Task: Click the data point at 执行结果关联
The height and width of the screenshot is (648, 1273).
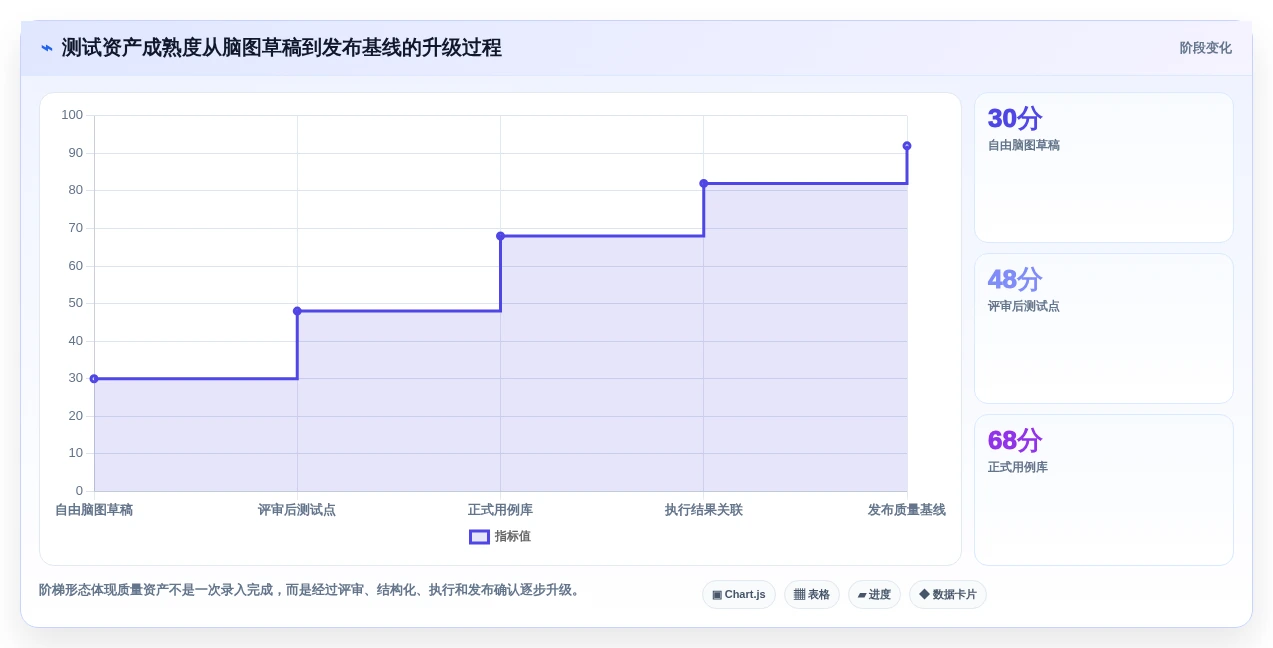Action: (704, 183)
